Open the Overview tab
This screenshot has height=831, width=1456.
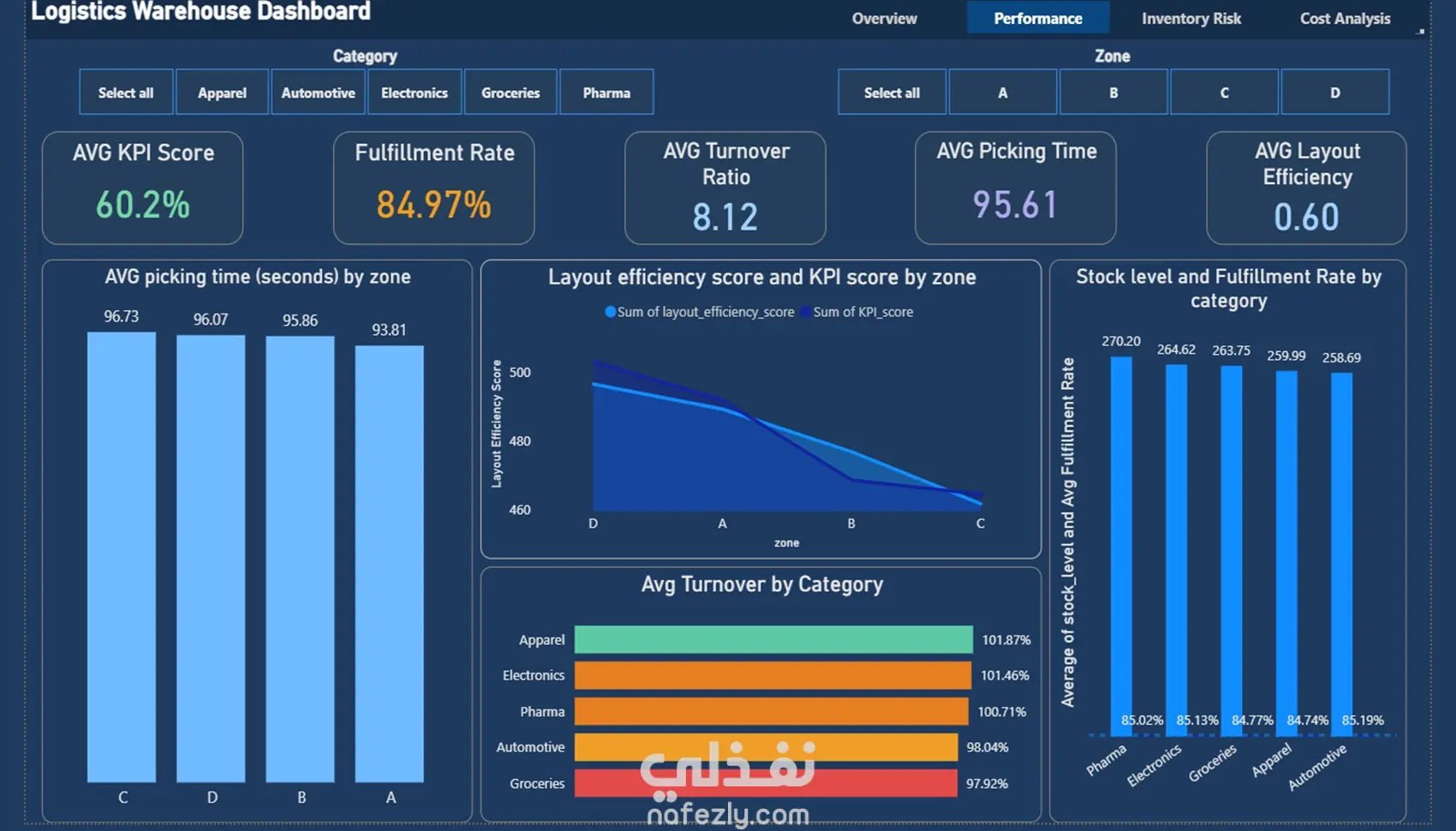(x=884, y=18)
